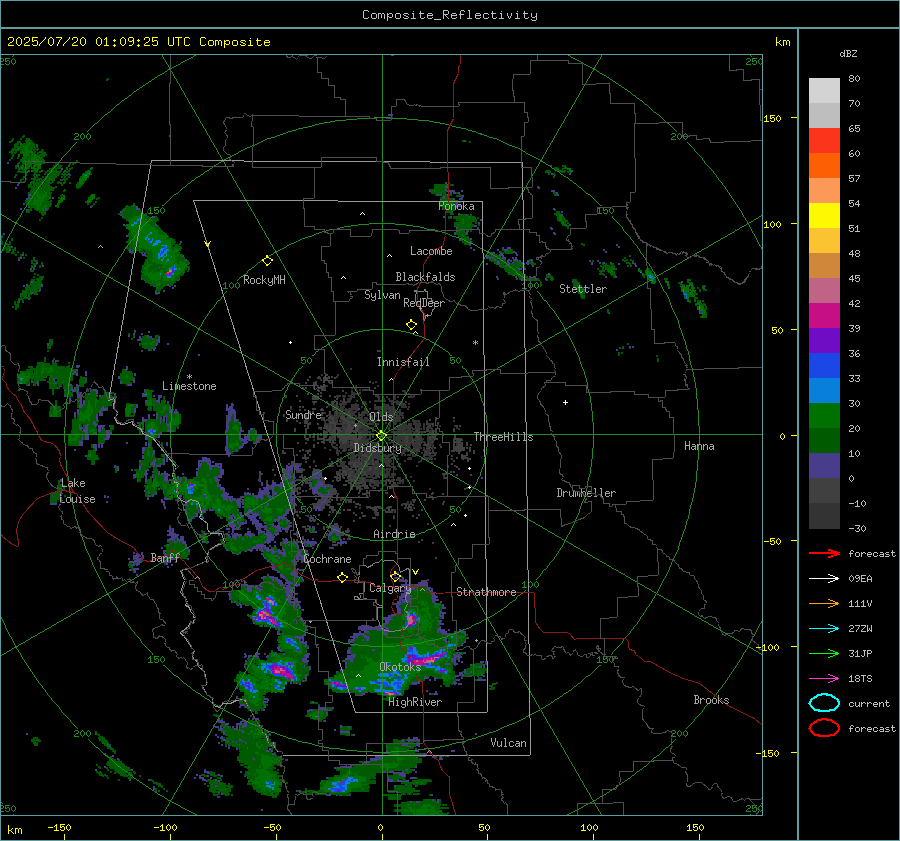Screen dimensions: 900x841
Task: Click the Didsbury label
Action: coord(377,448)
